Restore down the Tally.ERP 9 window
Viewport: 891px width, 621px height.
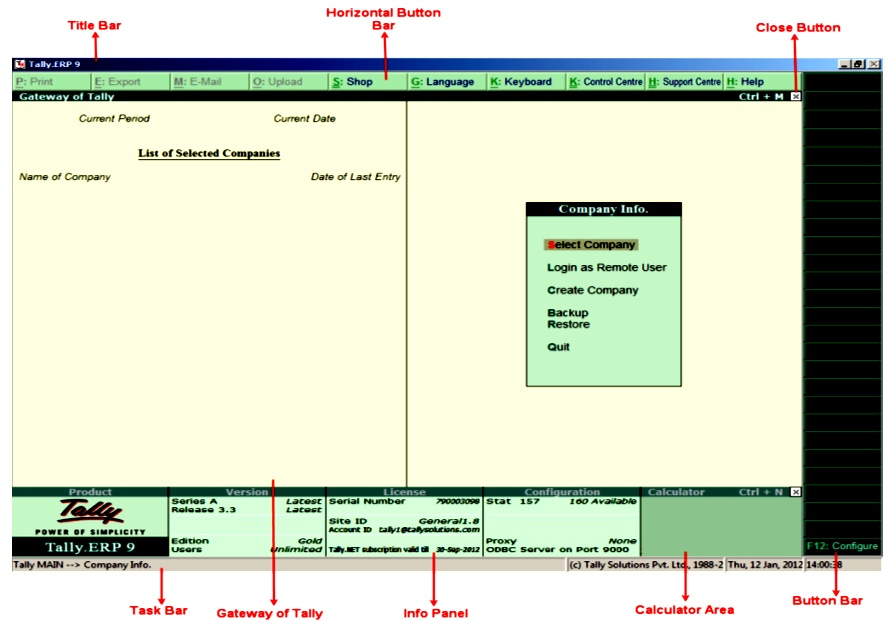858,64
